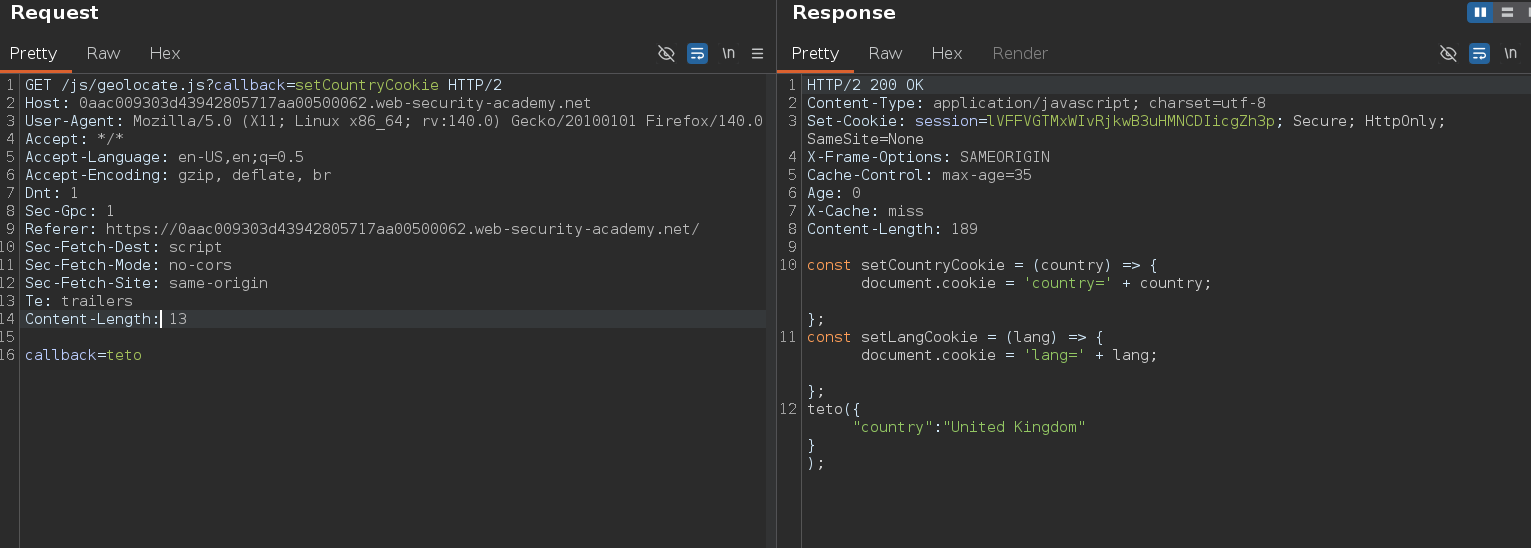1531x548 pixels.
Task: Click the Cache-Control: max-age=35 header
Action: point(919,175)
